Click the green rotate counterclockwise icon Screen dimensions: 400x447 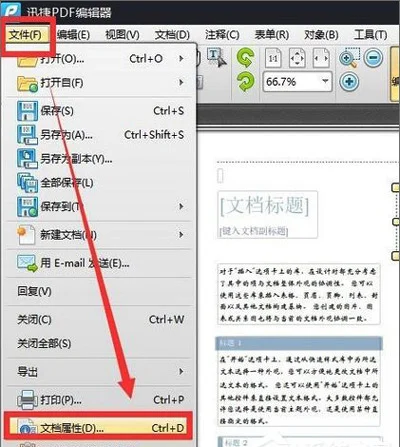246,58
